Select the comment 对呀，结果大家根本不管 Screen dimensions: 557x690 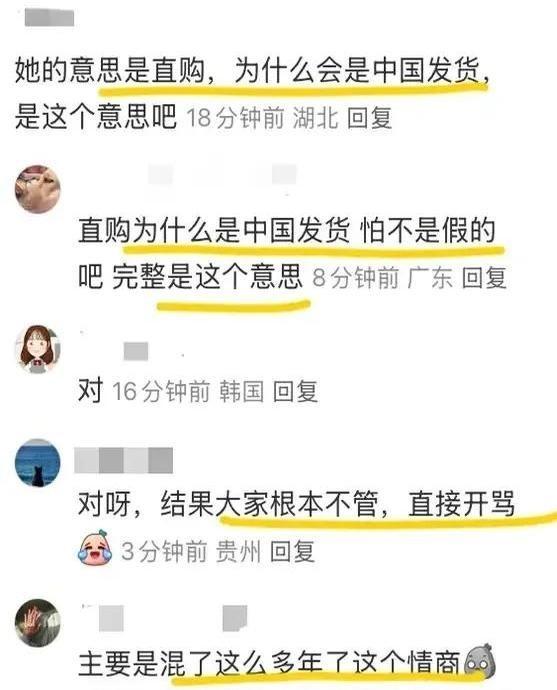pos(228,503)
